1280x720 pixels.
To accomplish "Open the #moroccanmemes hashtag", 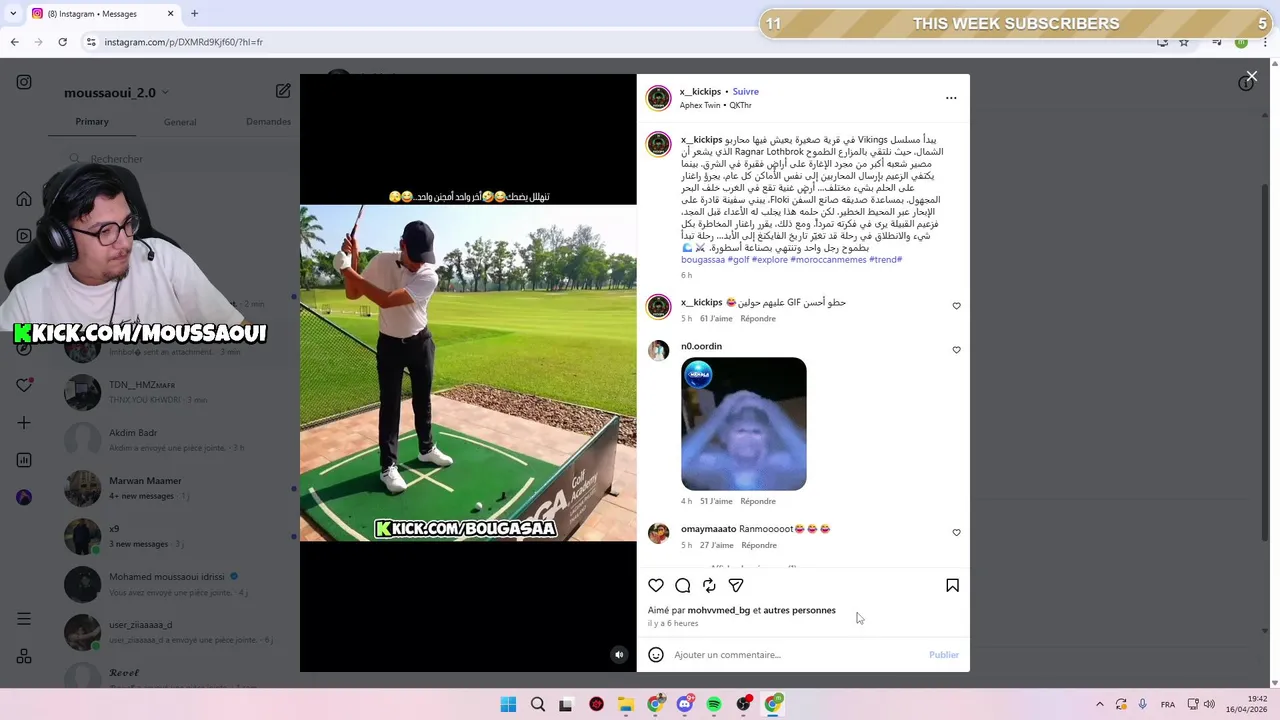I will click(828, 260).
